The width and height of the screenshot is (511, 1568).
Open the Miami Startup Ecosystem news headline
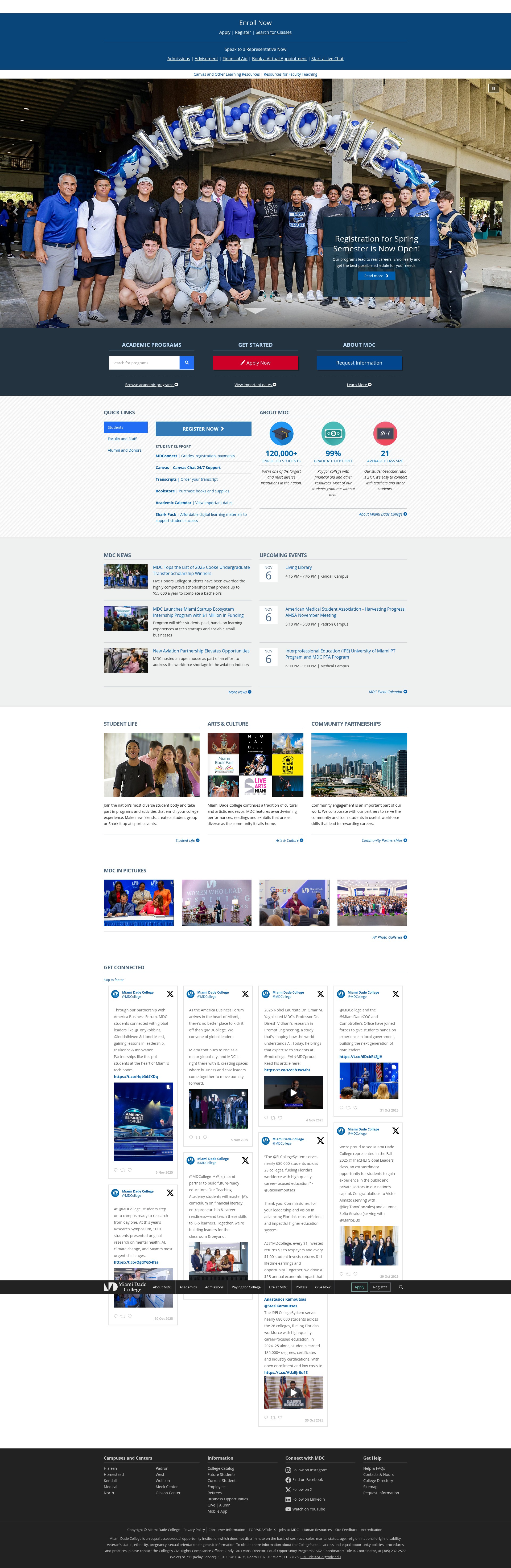click(x=198, y=612)
